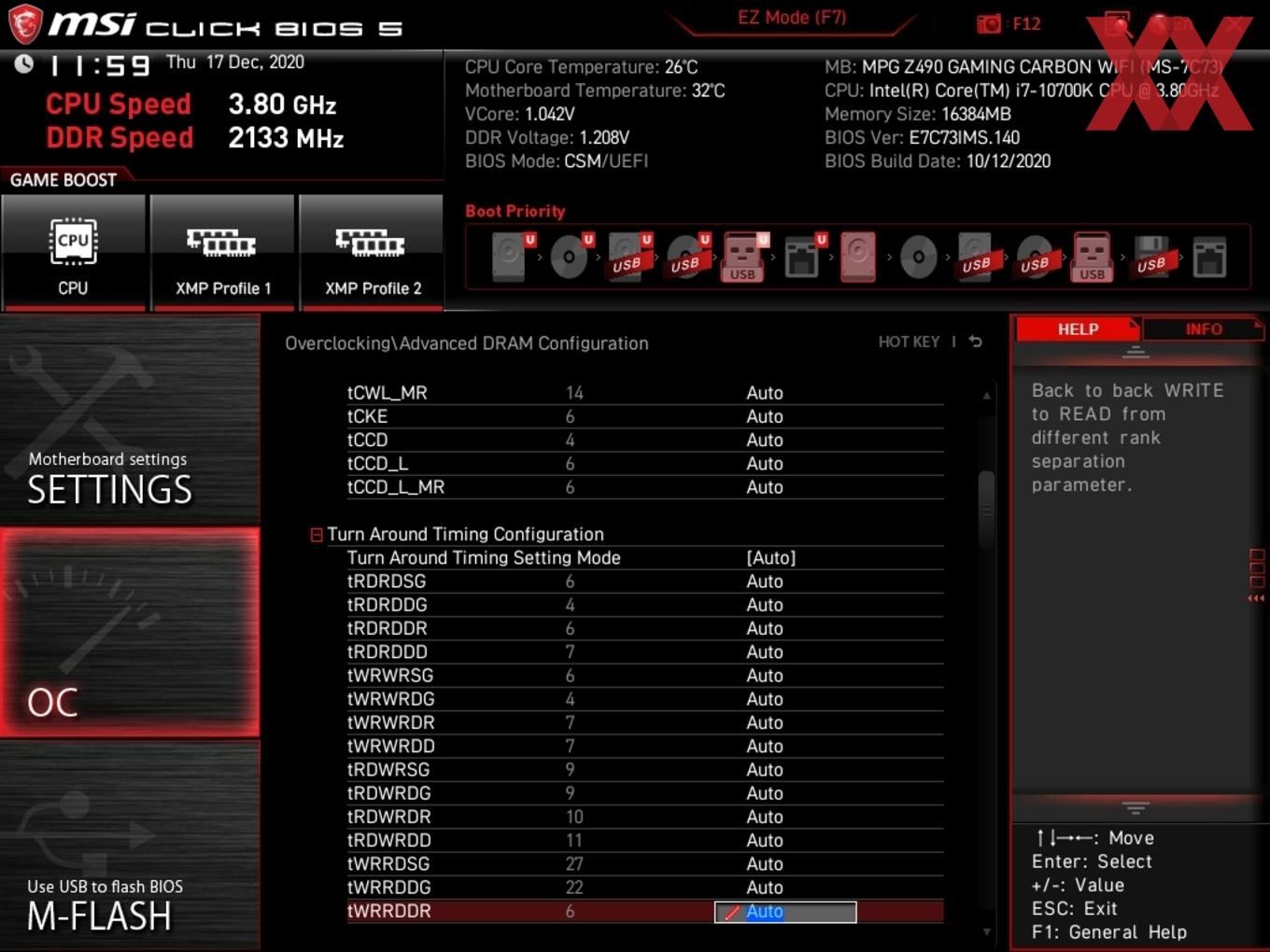Click the back arrow next to HOT KEY
Screen dimensions: 1270x952
click(x=976, y=342)
